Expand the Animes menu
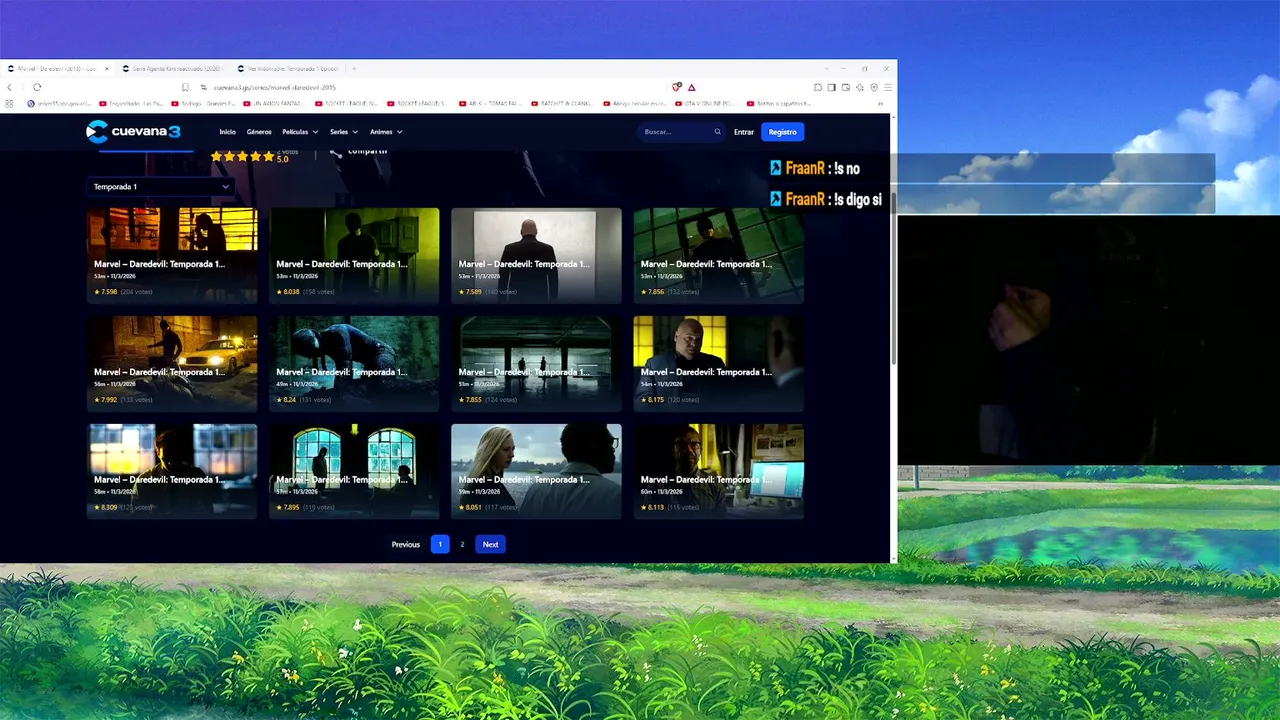The height and width of the screenshot is (720, 1280). [x=386, y=132]
